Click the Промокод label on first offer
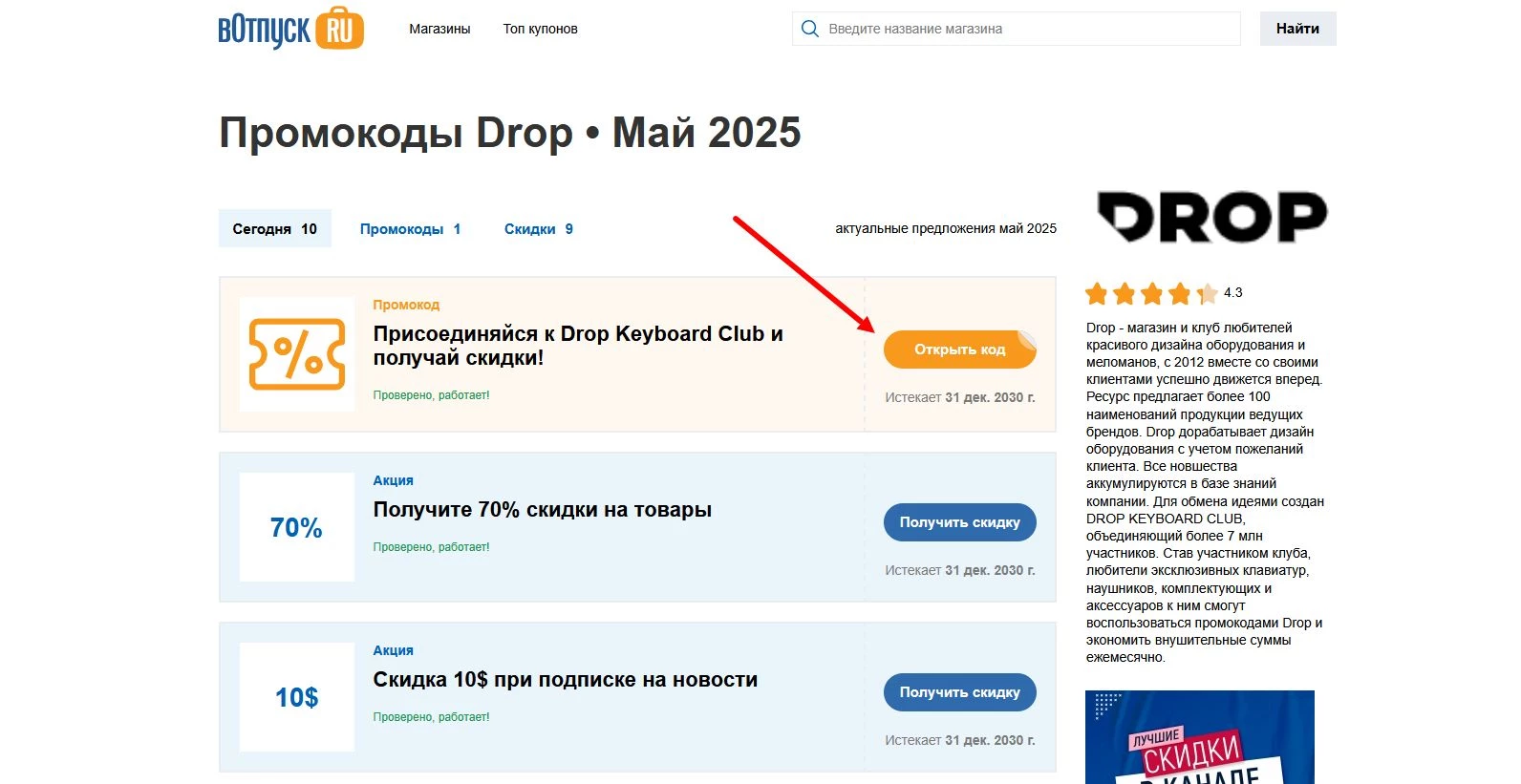Screen dimensions: 1521x784 click(x=406, y=305)
